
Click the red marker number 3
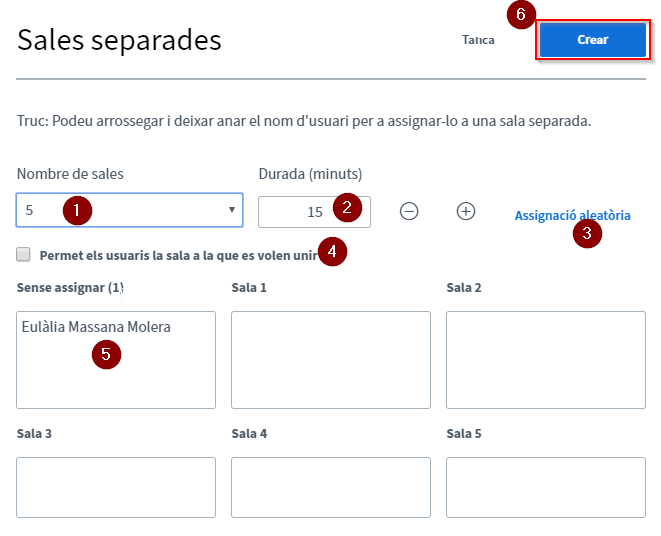tap(587, 235)
